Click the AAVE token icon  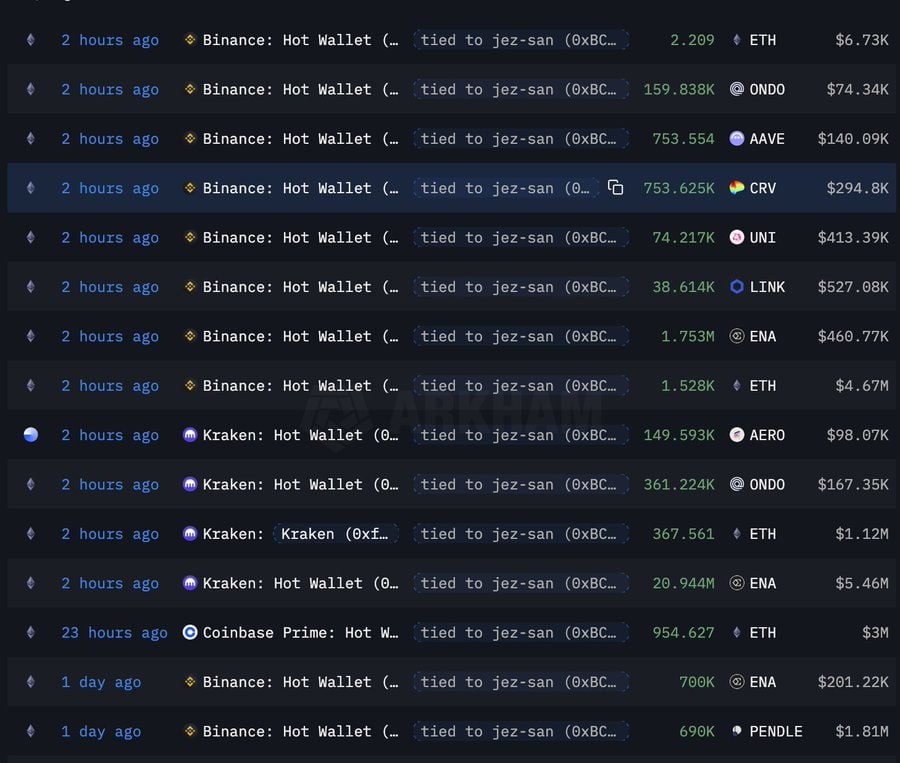point(737,139)
